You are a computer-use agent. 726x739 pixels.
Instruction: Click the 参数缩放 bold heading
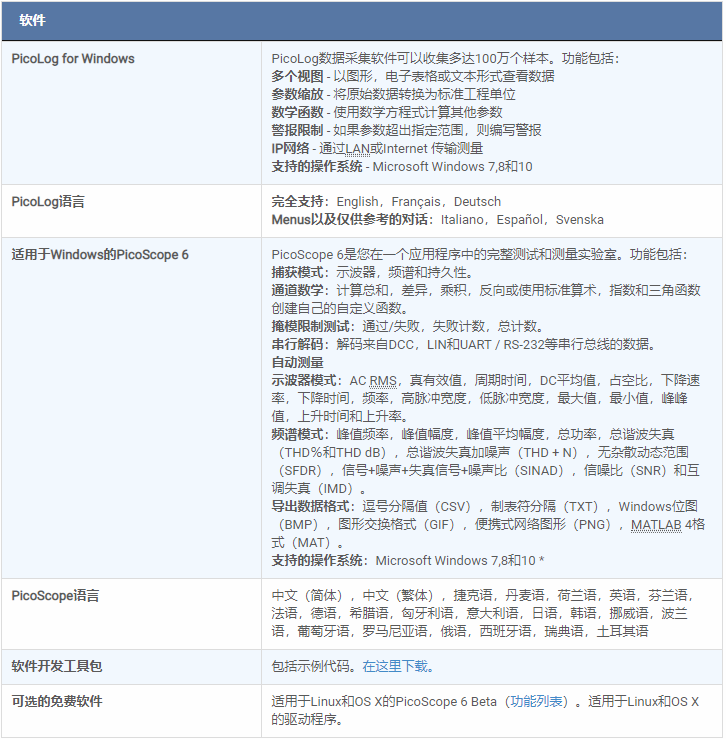point(297,94)
